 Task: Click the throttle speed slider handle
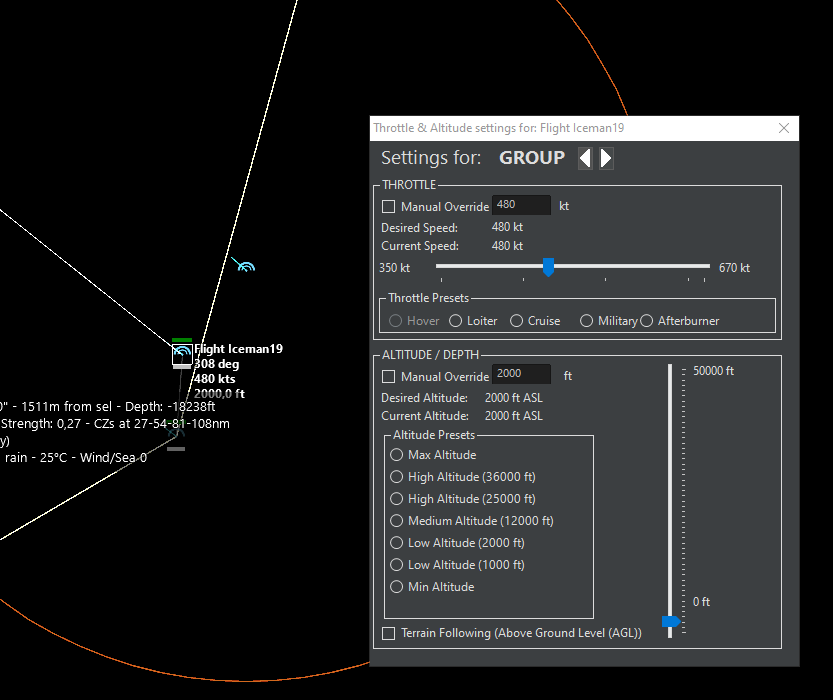click(548, 267)
